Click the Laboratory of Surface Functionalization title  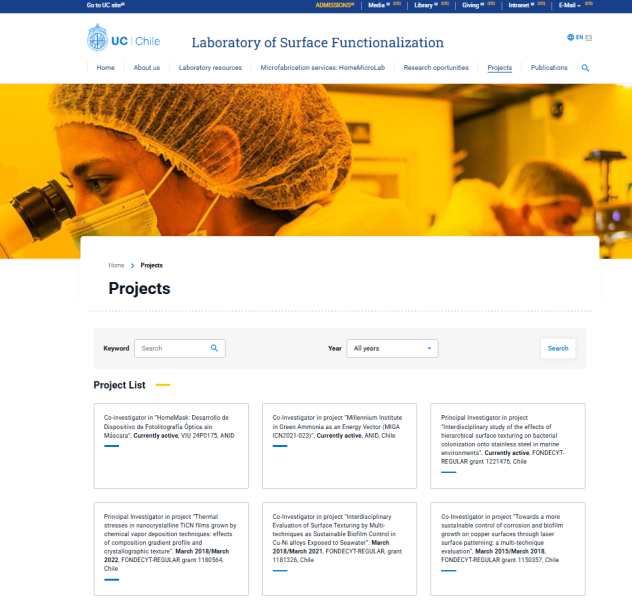click(318, 43)
